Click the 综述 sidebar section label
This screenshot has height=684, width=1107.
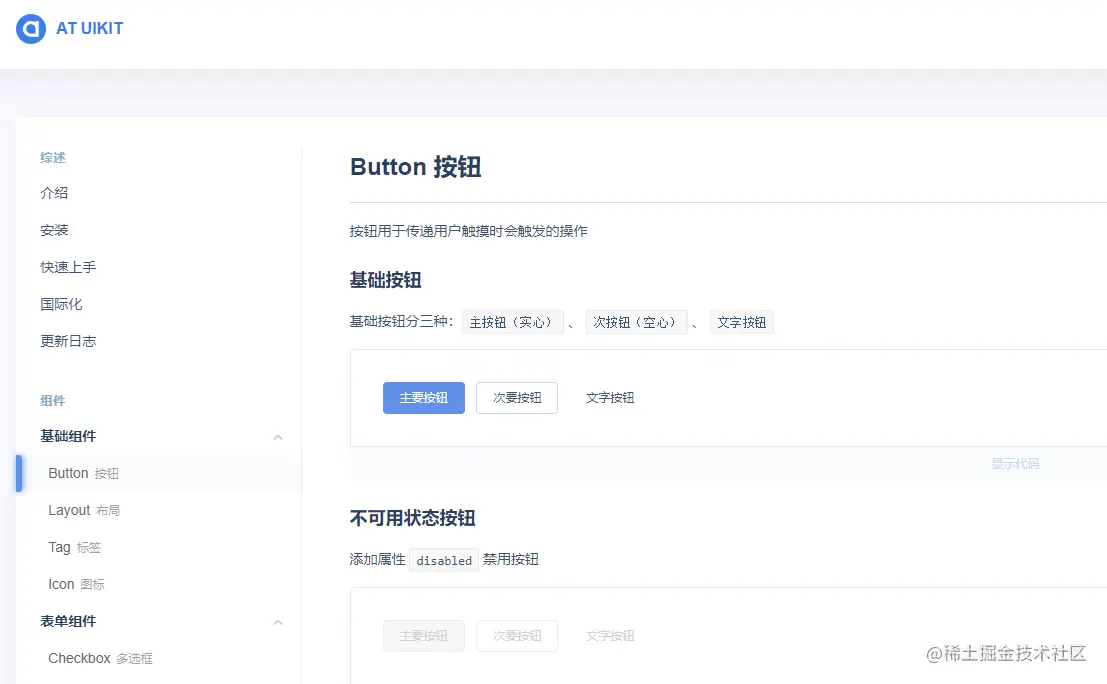[53, 158]
